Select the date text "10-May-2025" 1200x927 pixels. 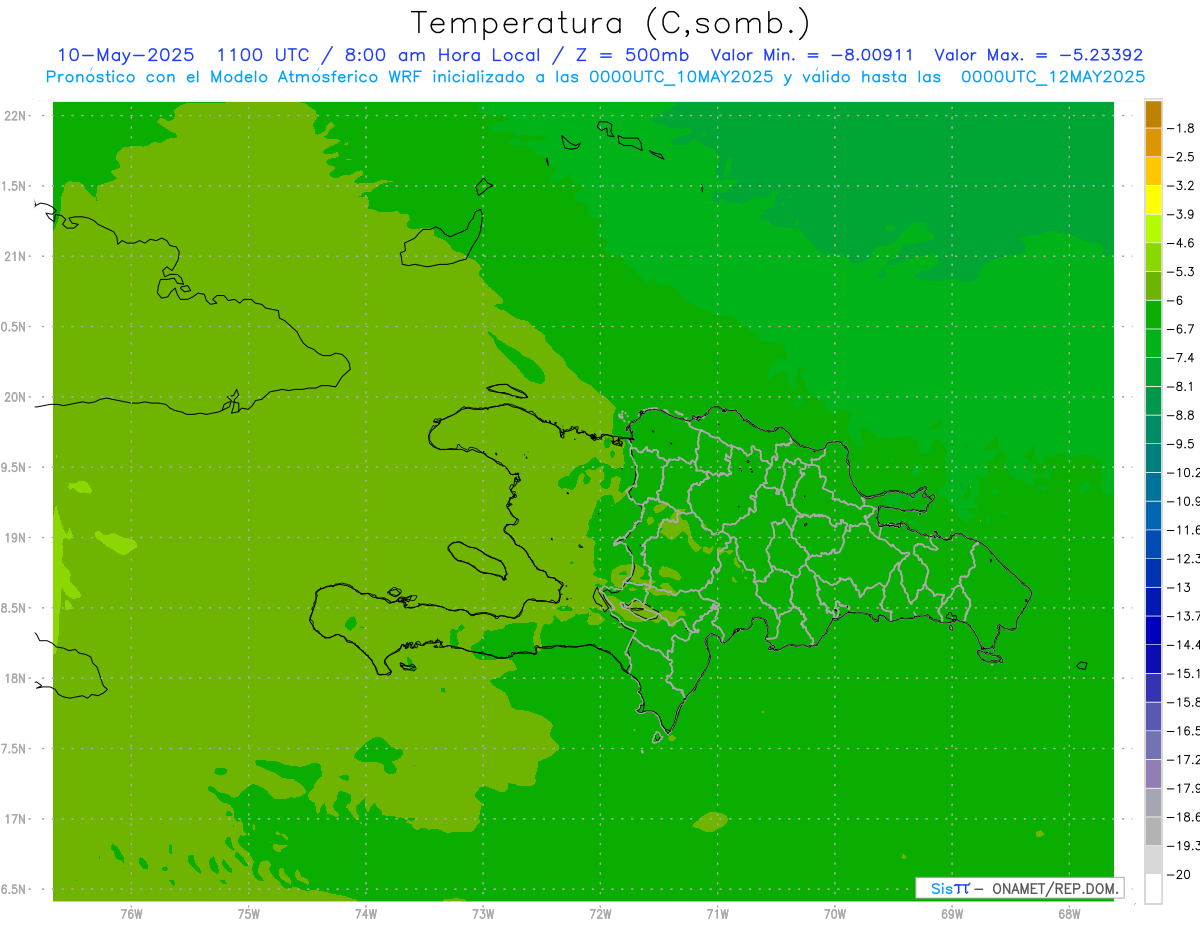pos(126,55)
